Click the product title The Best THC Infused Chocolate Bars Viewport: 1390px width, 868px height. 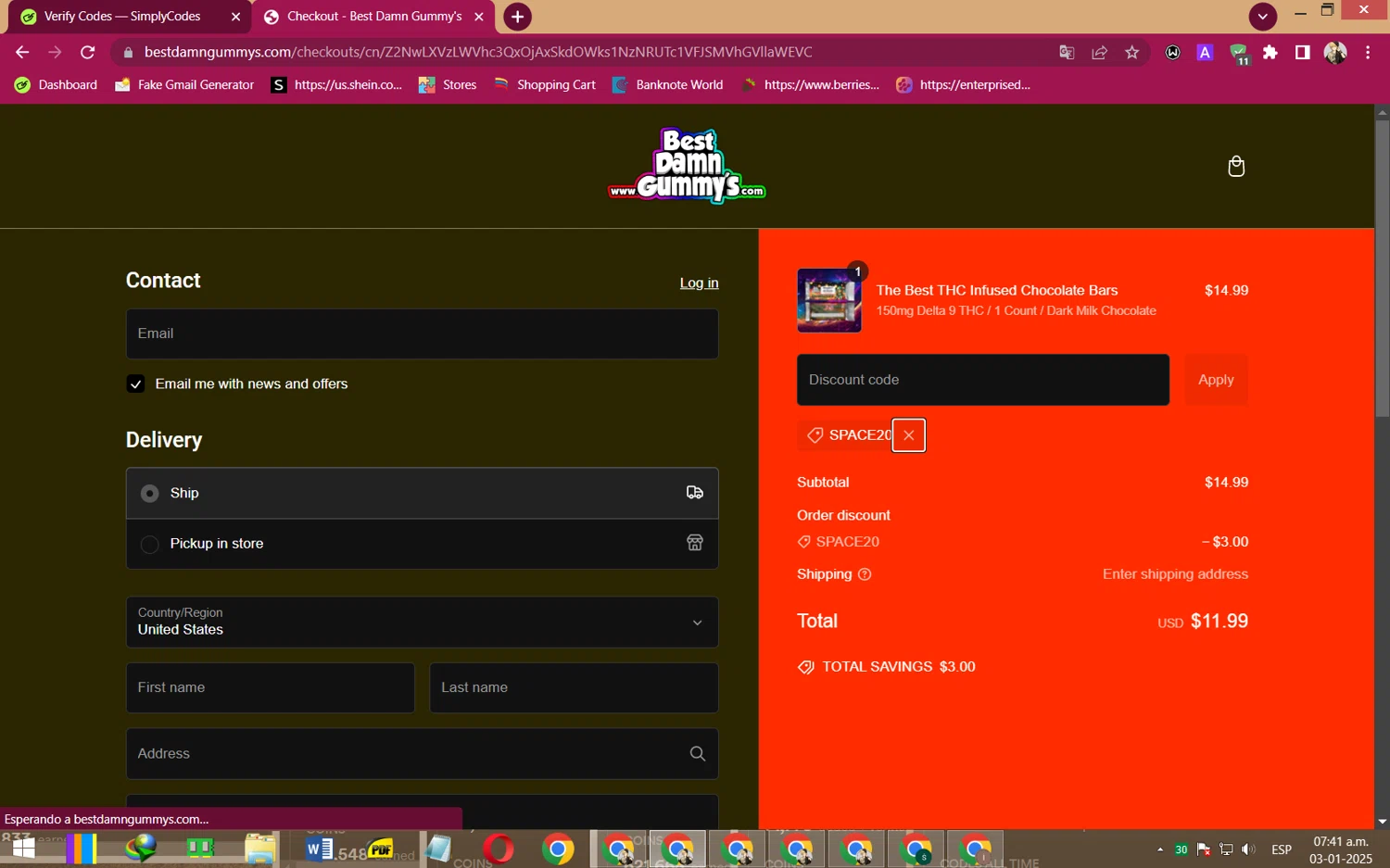point(997,290)
